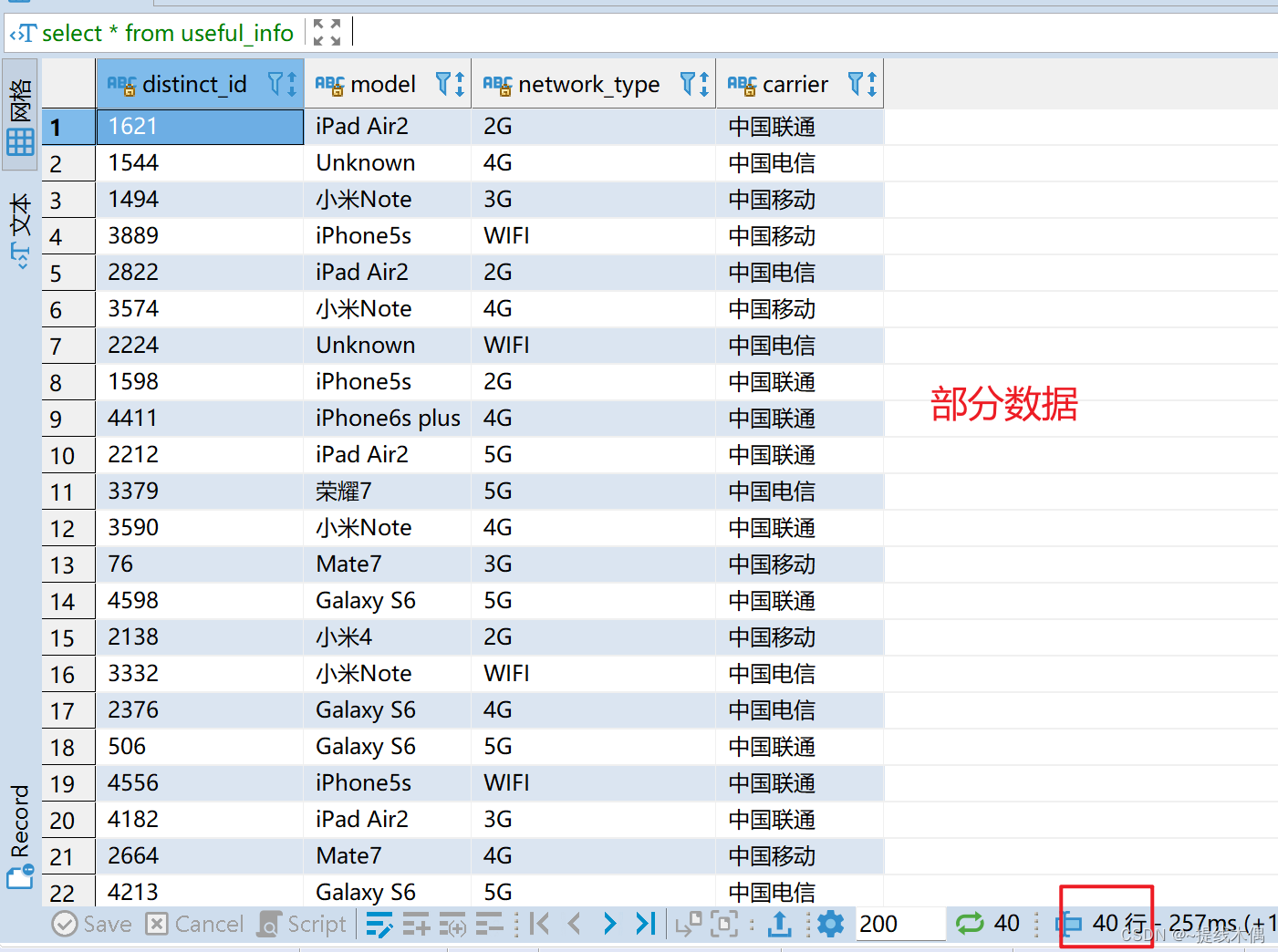Select model cell 'iPhone5s' in row 19
This screenshot has height=952, width=1278.
pos(388,783)
